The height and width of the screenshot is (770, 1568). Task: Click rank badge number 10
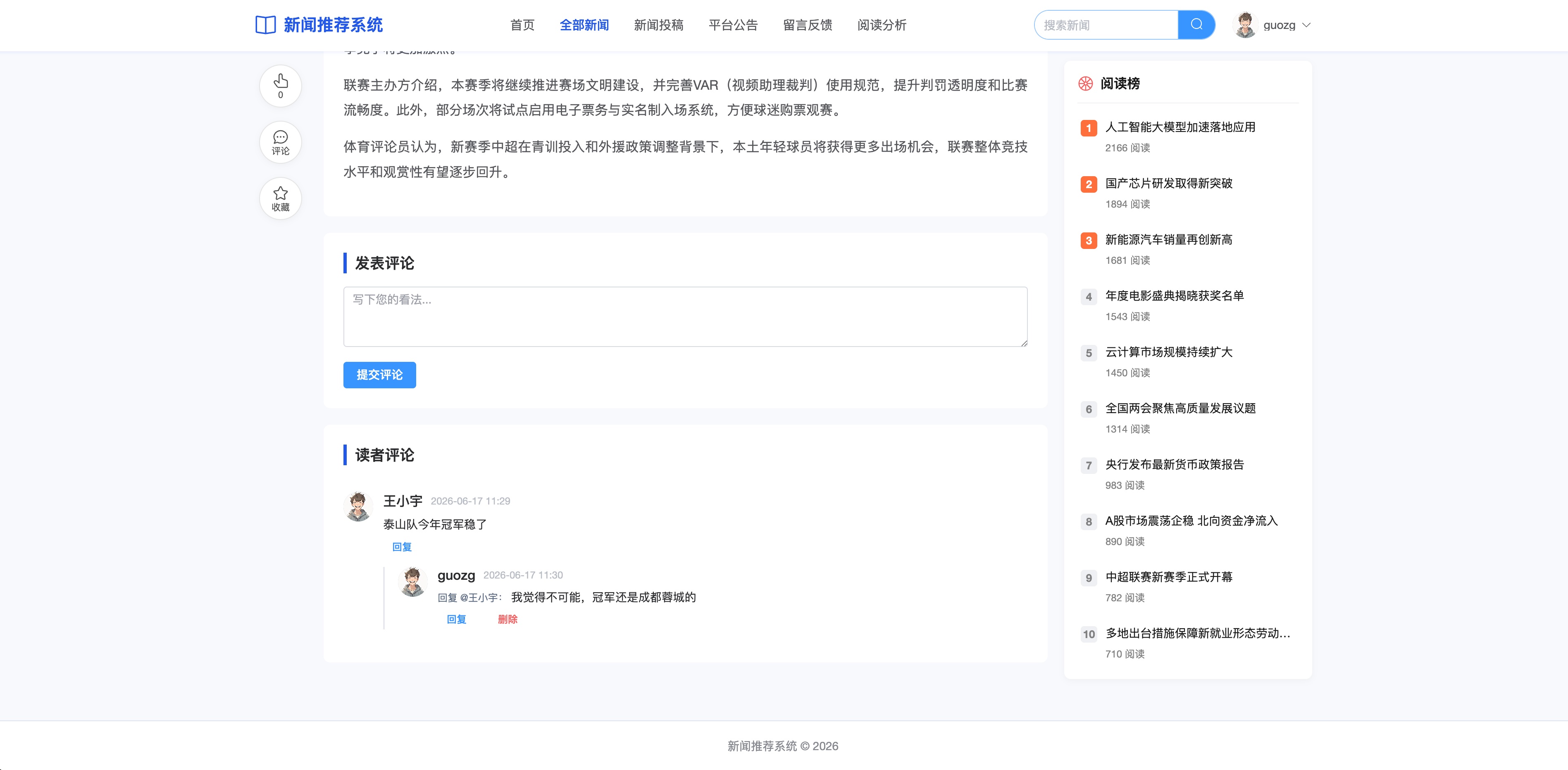(x=1088, y=634)
